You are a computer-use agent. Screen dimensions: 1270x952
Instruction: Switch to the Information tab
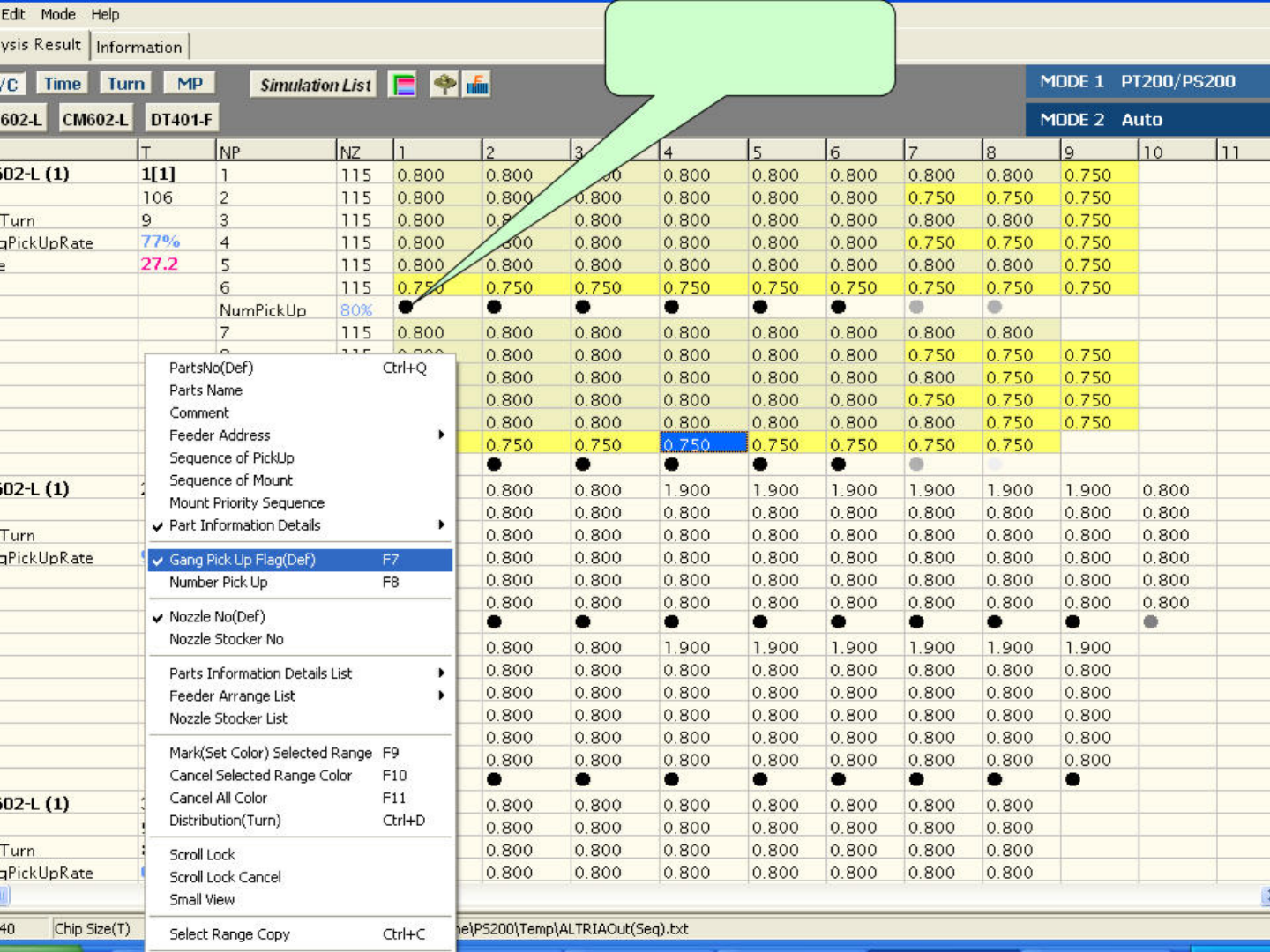[138, 47]
